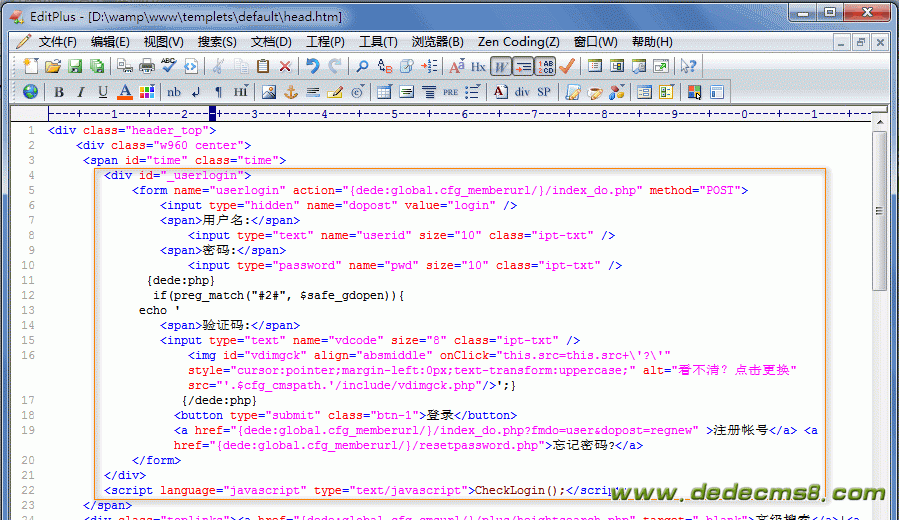Open the font color A dropdown
This screenshot has height=520, width=899.
click(x=125, y=92)
